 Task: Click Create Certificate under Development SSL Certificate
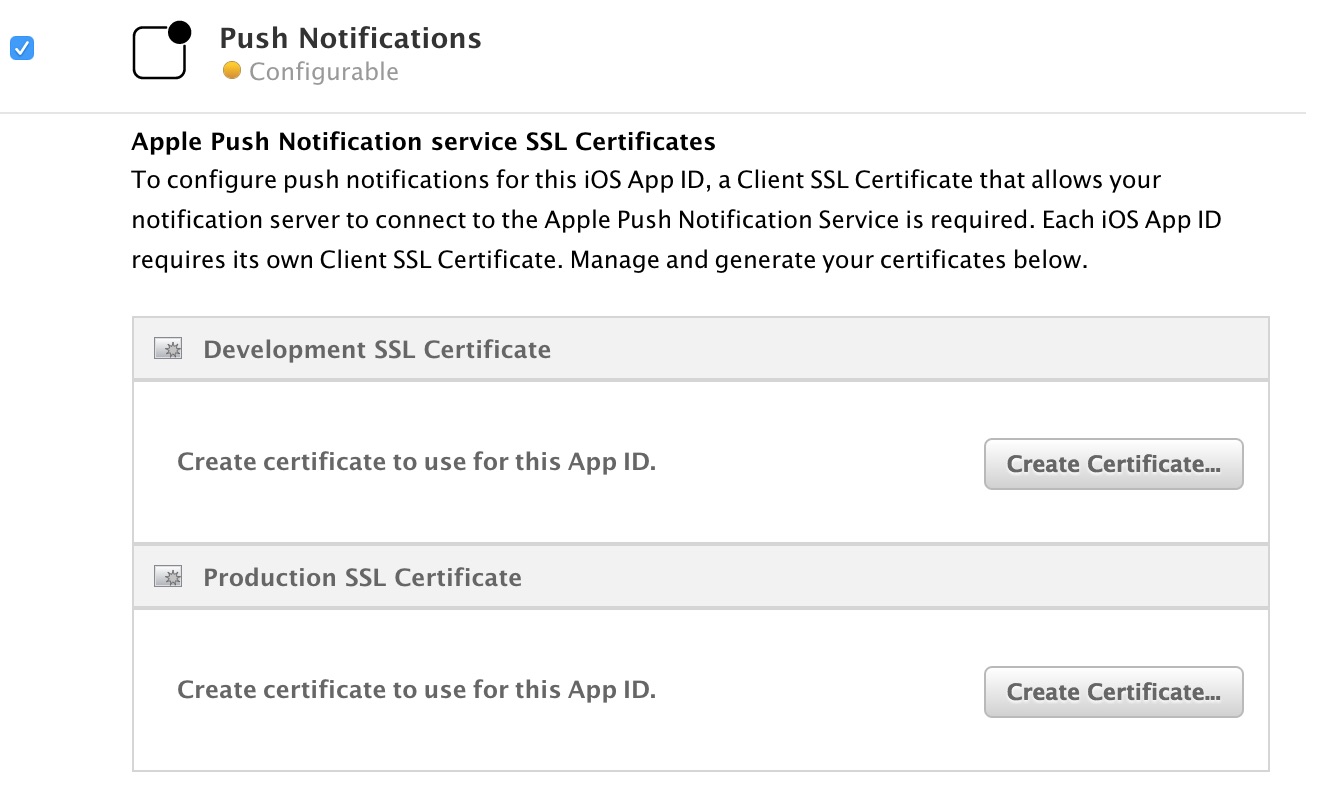(1113, 463)
